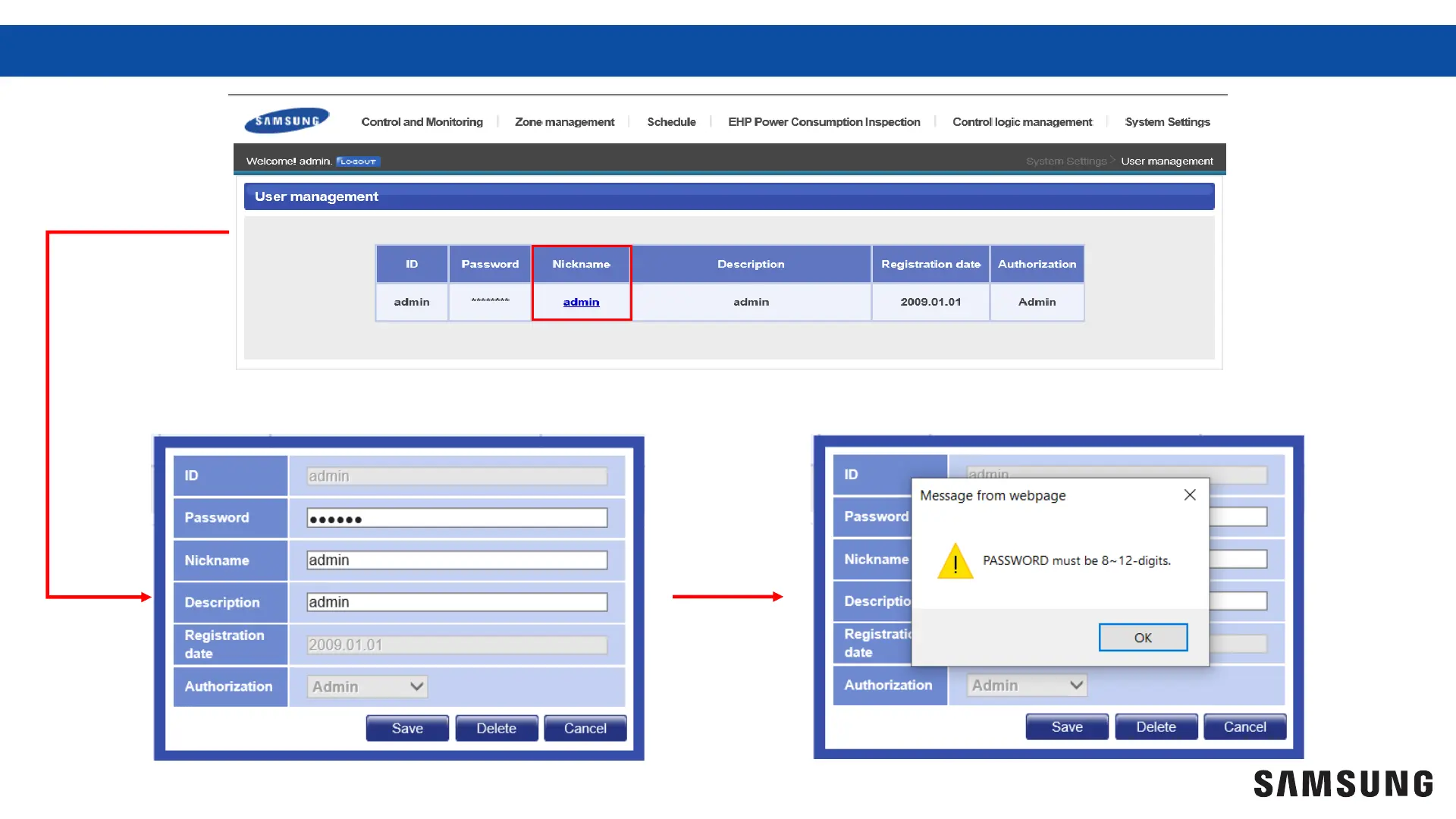Viewport: 1456px width, 819px height.
Task: Open EHP Power Consumption Inspection menu
Action: (824, 122)
